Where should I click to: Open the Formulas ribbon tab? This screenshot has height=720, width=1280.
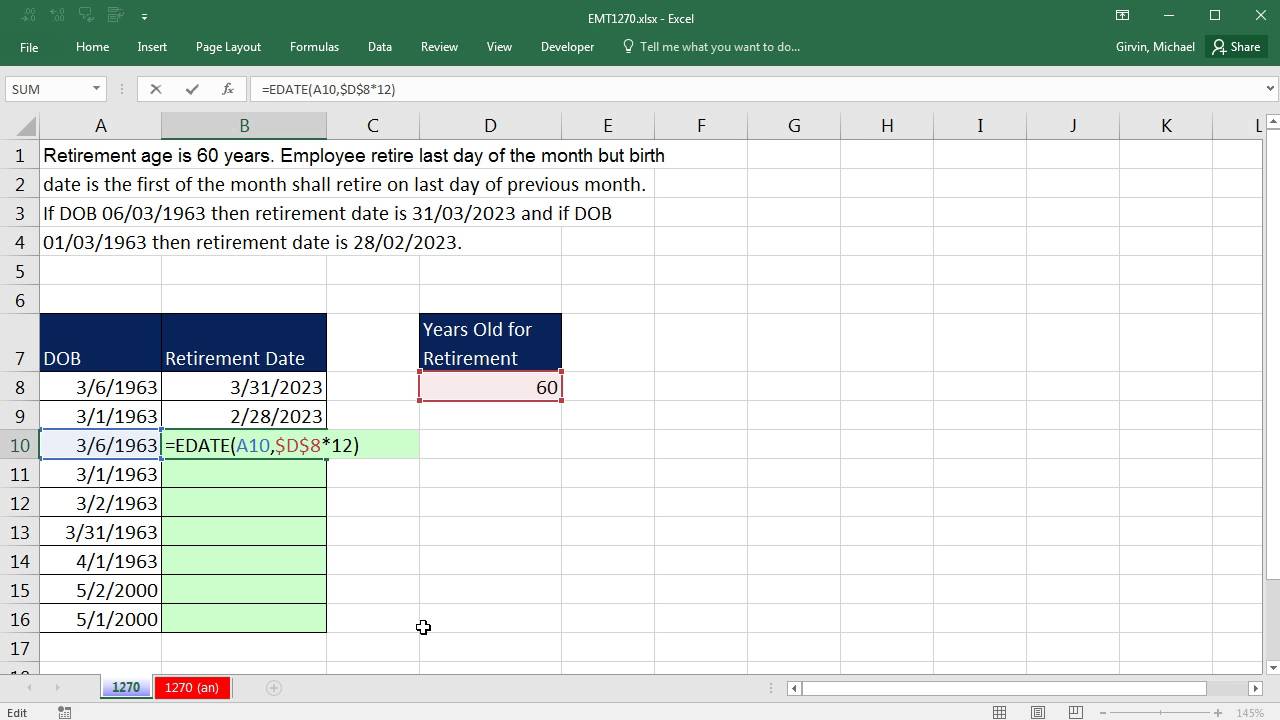[314, 47]
